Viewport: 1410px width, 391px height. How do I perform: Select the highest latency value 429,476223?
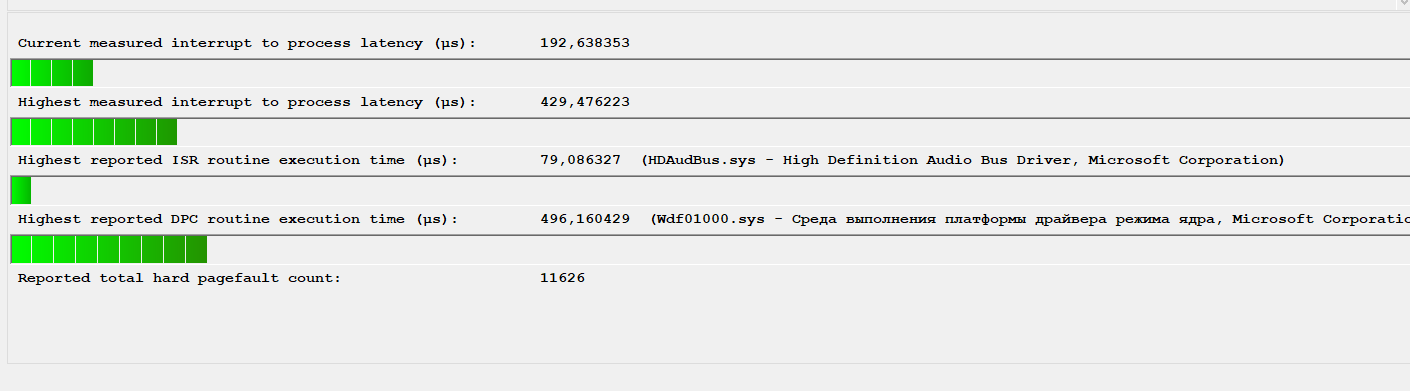pyautogui.click(x=585, y=102)
